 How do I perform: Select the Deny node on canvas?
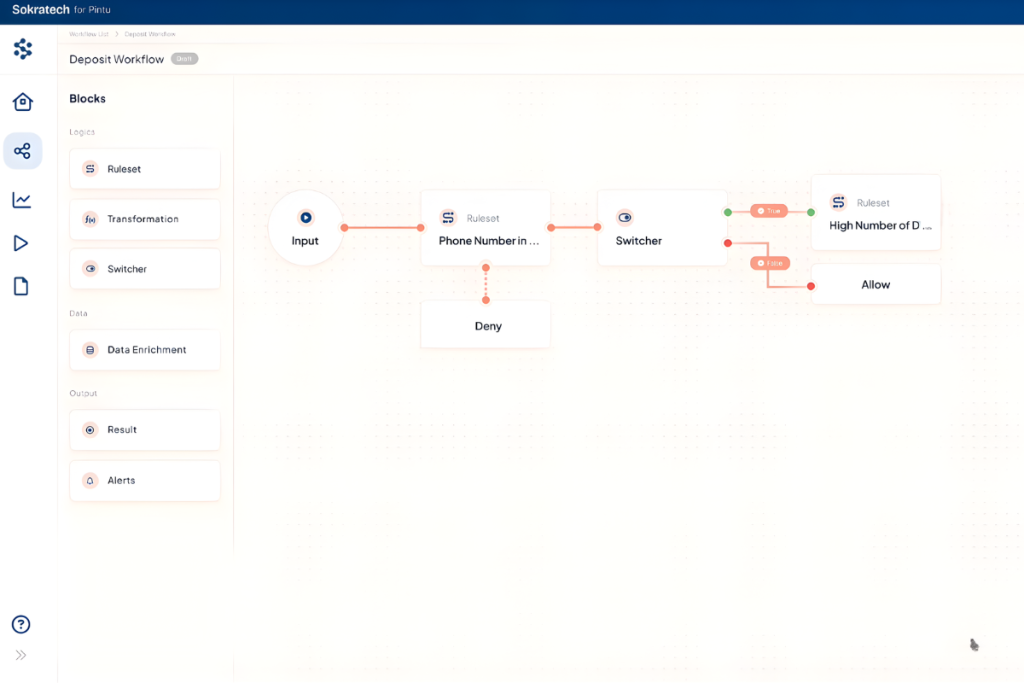point(485,325)
